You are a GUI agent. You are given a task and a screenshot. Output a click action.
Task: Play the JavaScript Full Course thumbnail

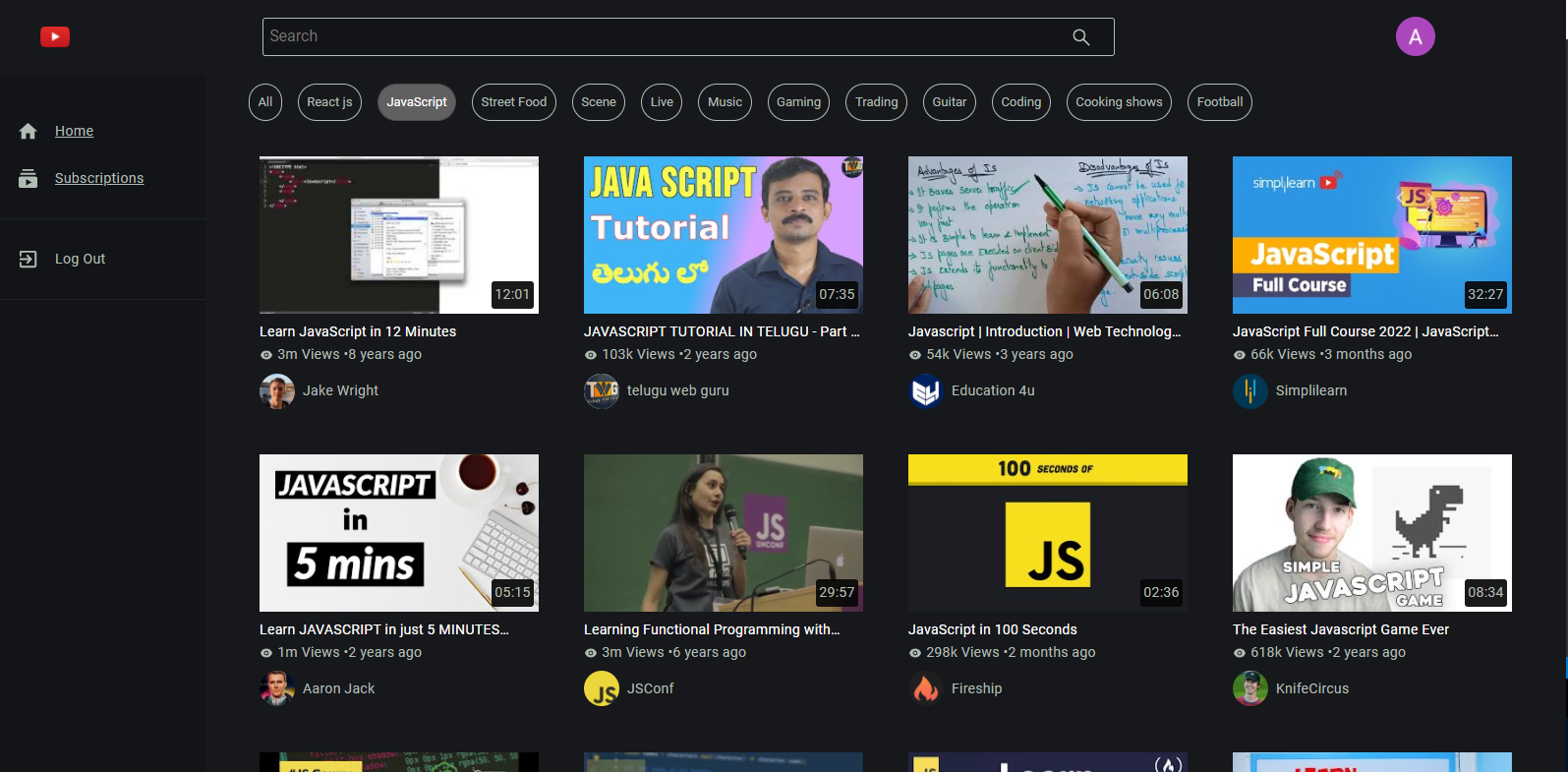tap(1372, 235)
